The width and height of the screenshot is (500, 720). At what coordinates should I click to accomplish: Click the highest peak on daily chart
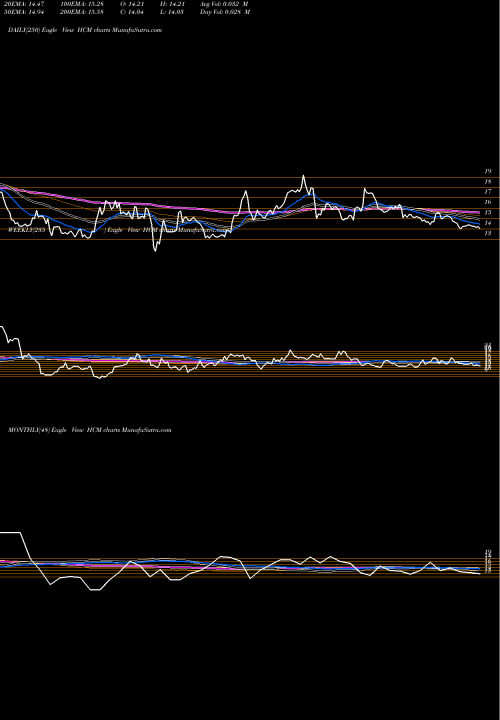[x=303, y=176]
